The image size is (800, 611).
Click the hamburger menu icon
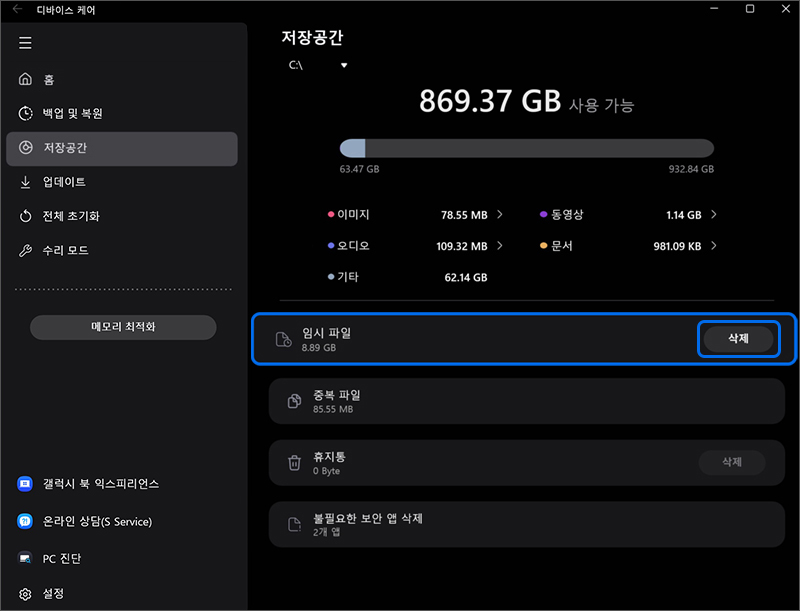(25, 43)
